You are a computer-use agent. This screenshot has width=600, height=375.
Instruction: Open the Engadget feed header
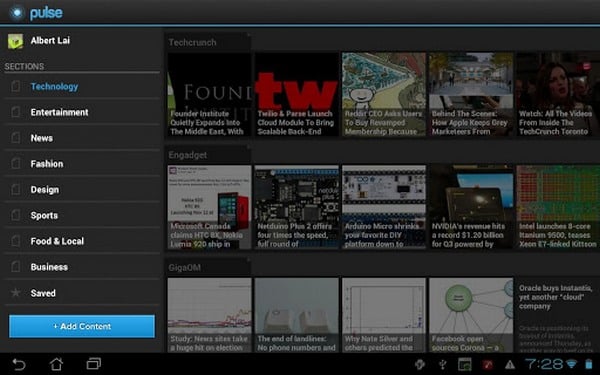pos(208,155)
